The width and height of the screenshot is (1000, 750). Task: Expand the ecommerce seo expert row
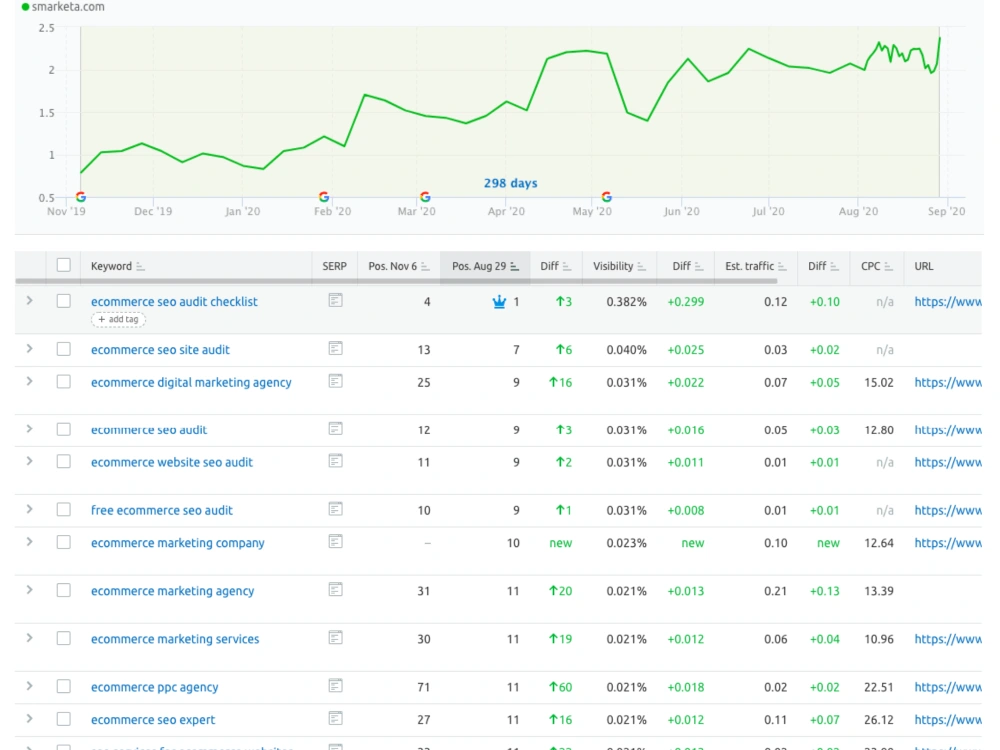pos(29,718)
